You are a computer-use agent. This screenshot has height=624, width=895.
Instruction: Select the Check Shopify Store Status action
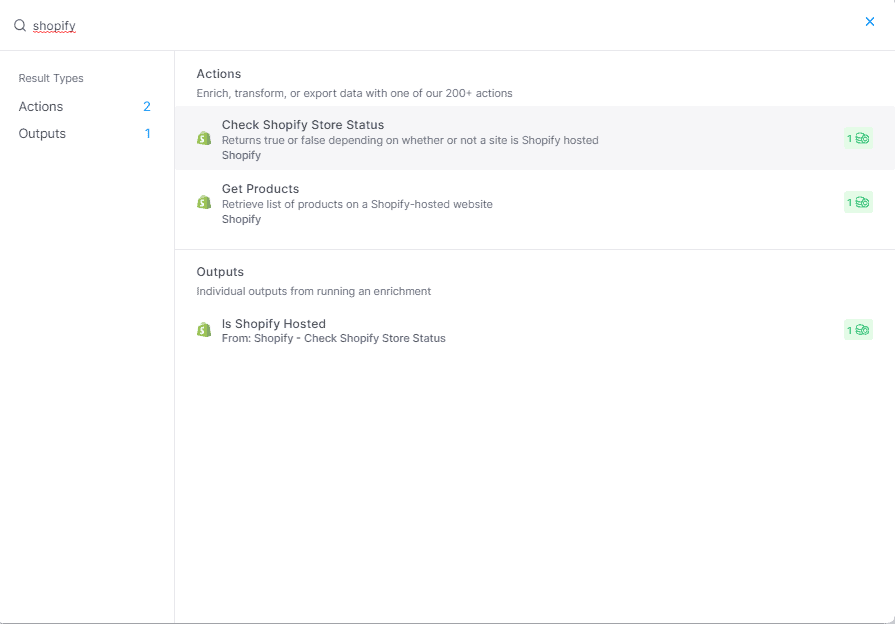click(535, 138)
